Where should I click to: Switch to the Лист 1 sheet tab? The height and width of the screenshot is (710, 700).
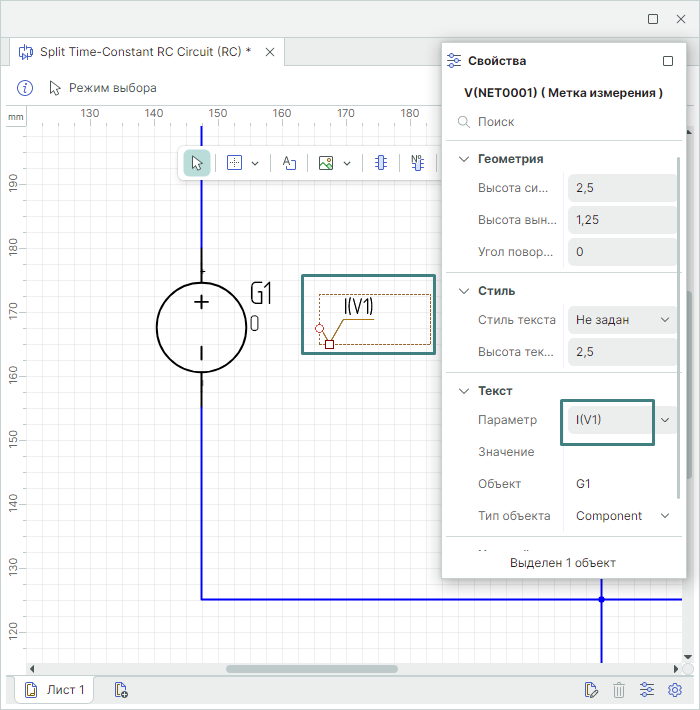[x=56, y=690]
